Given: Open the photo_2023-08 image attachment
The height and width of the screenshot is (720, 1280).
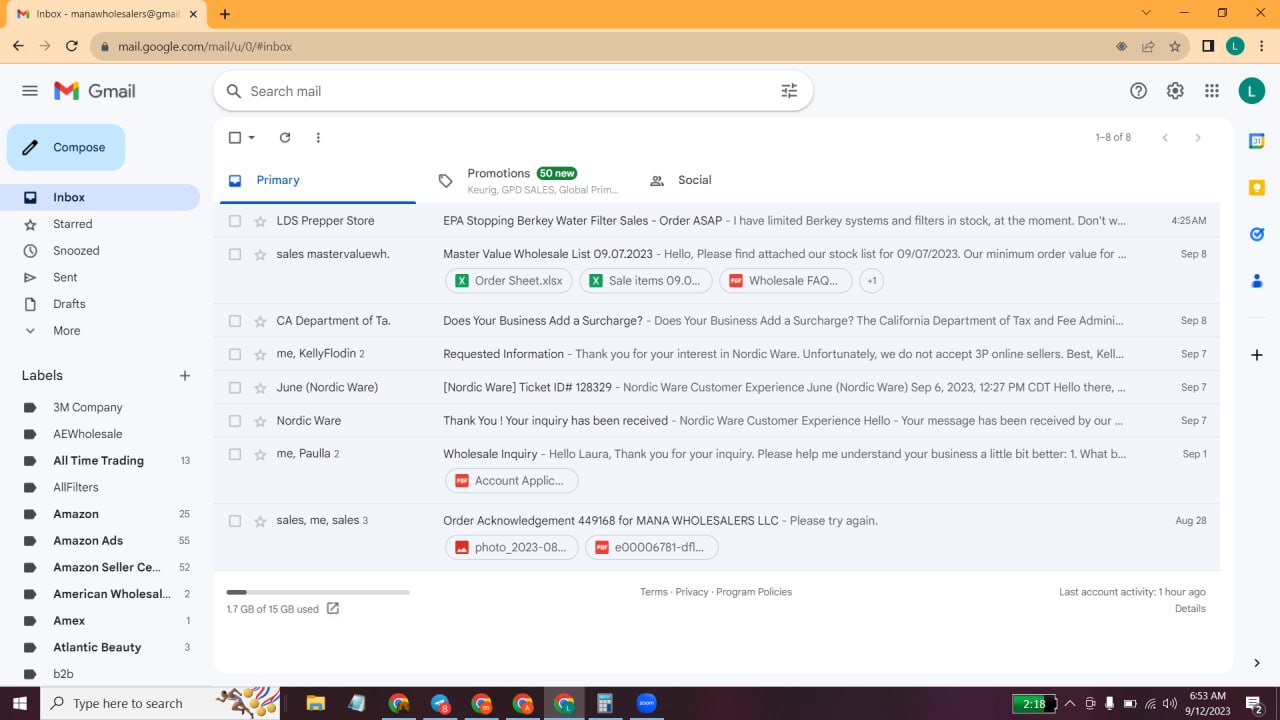Looking at the screenshot, I should (512, 547).
